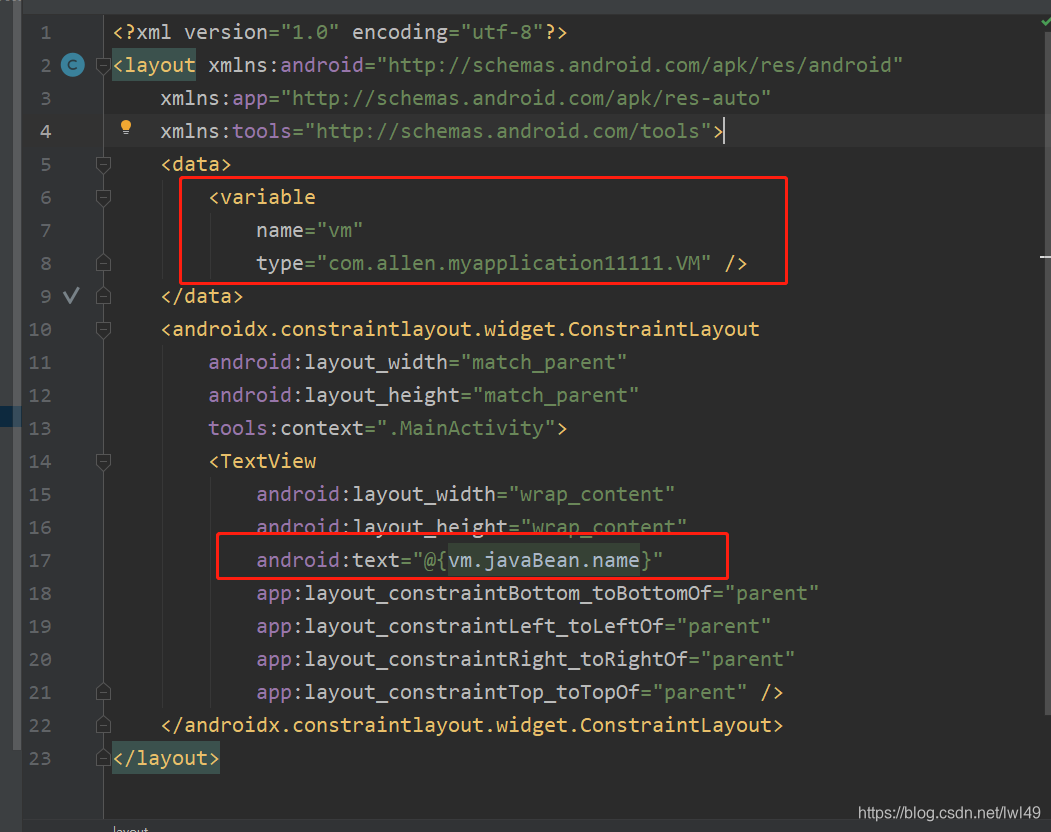
Task: Click layout_constraintTop_toTopOf attribute
Action: tap(501, 692)
